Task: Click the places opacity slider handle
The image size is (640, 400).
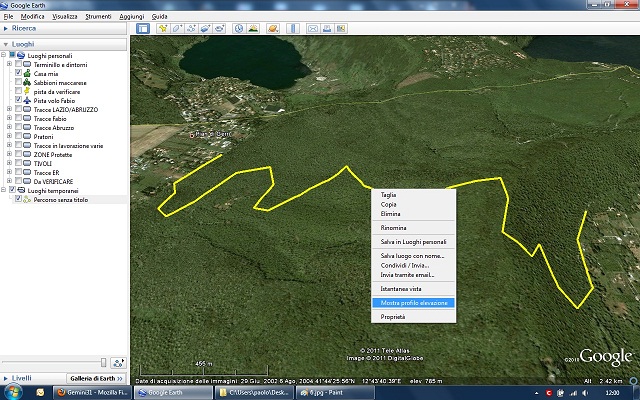Action: (x=104, y=362)
